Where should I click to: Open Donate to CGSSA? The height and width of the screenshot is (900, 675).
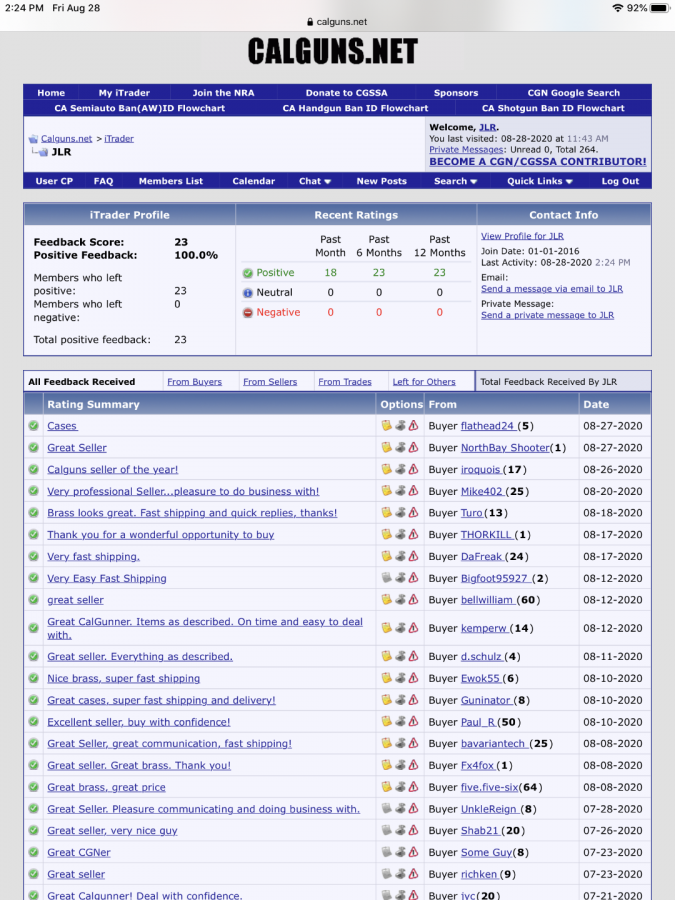[346, 92]
